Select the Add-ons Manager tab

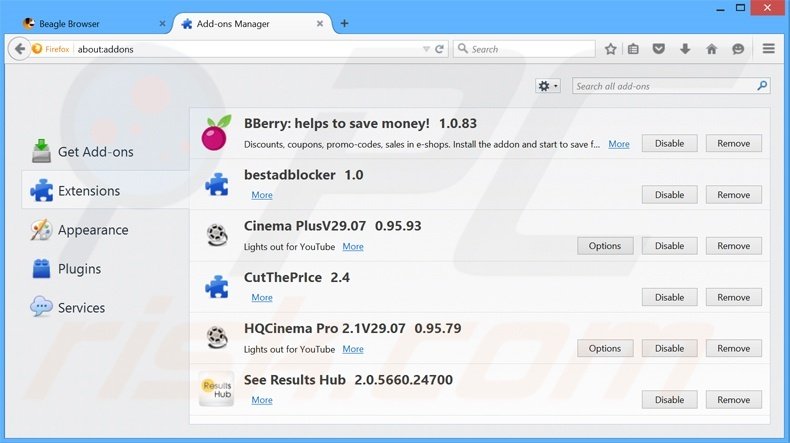252,24
